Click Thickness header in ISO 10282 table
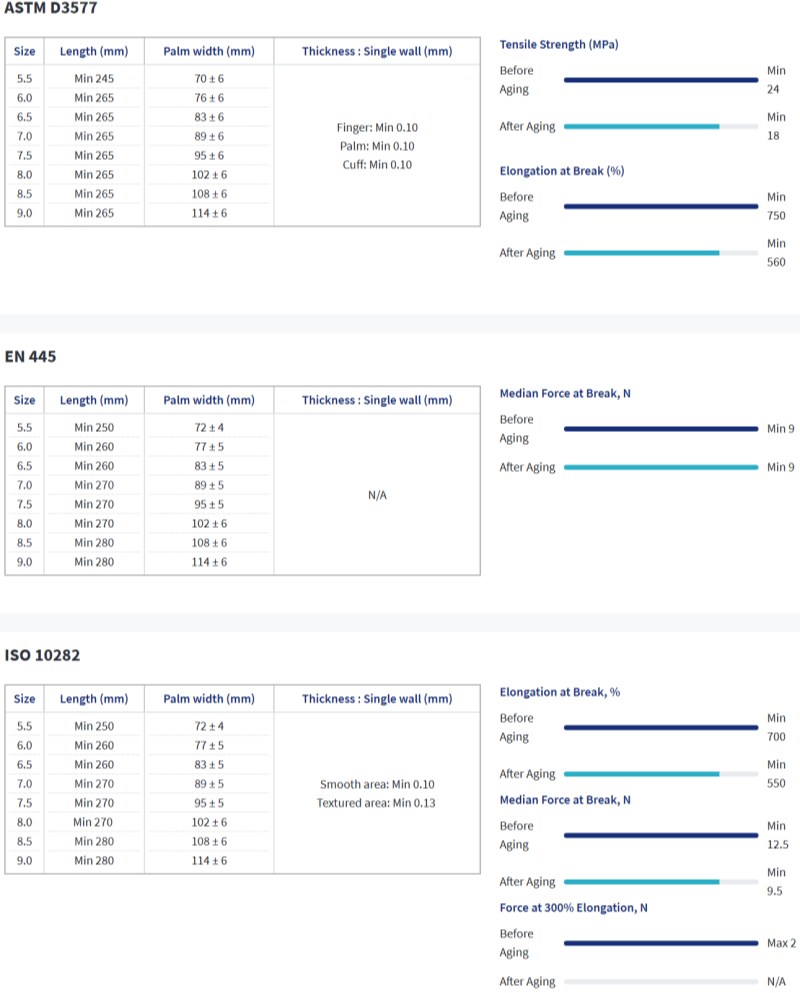 (377, 699)
